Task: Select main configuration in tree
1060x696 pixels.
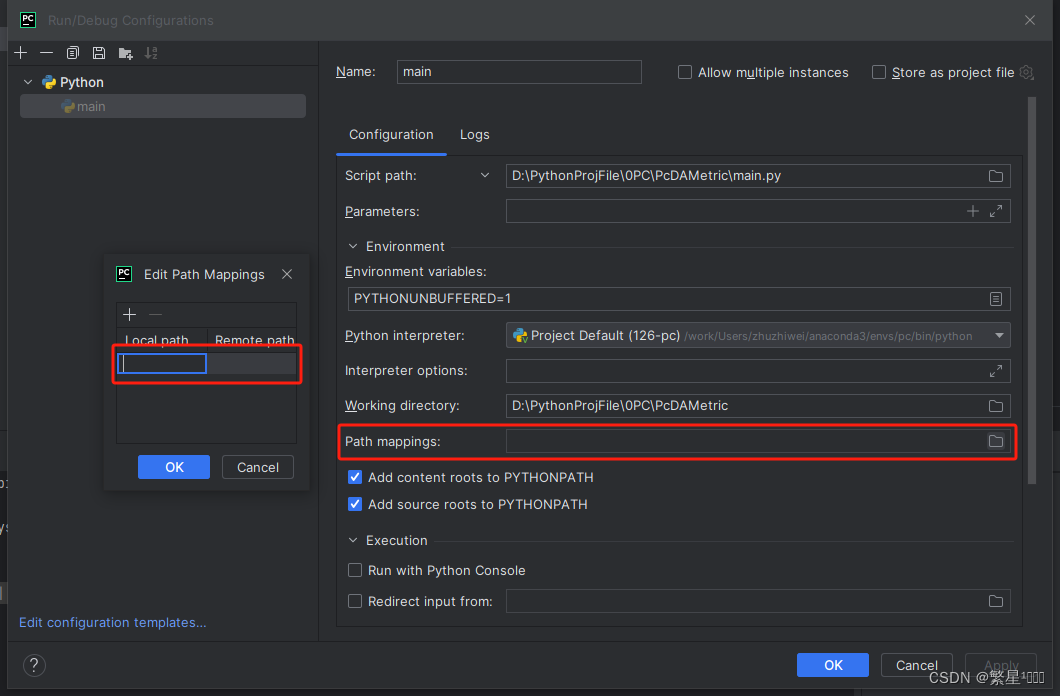Action: click(x=163, y=106)
